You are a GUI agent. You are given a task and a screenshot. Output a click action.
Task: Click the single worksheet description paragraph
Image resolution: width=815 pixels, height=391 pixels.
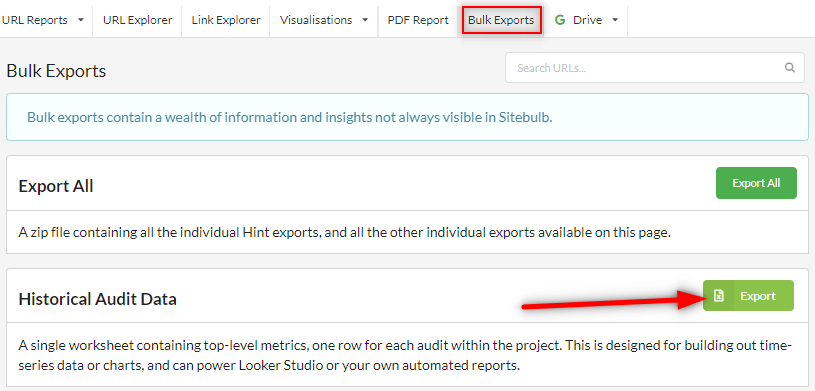coord(405,356)
